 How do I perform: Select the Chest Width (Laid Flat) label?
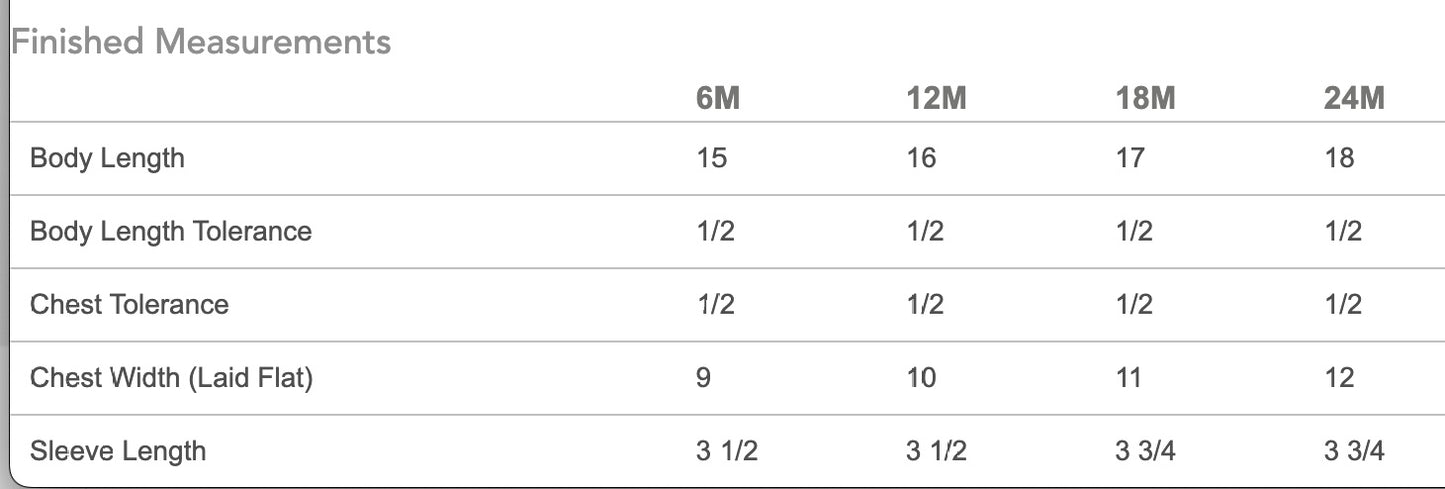pos(171,378)
